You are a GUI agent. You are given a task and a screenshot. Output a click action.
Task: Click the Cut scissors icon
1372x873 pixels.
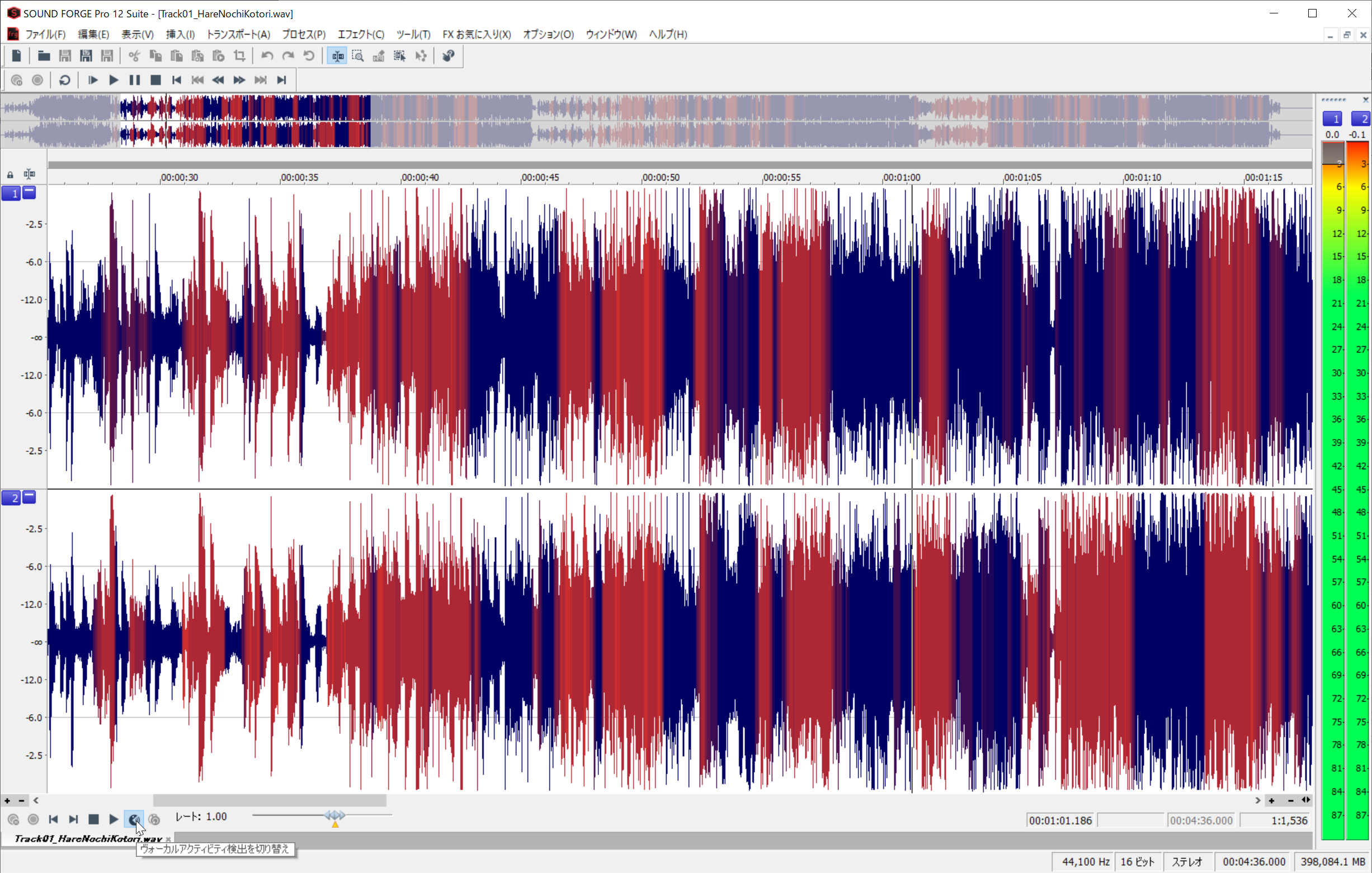pos(134,56)
